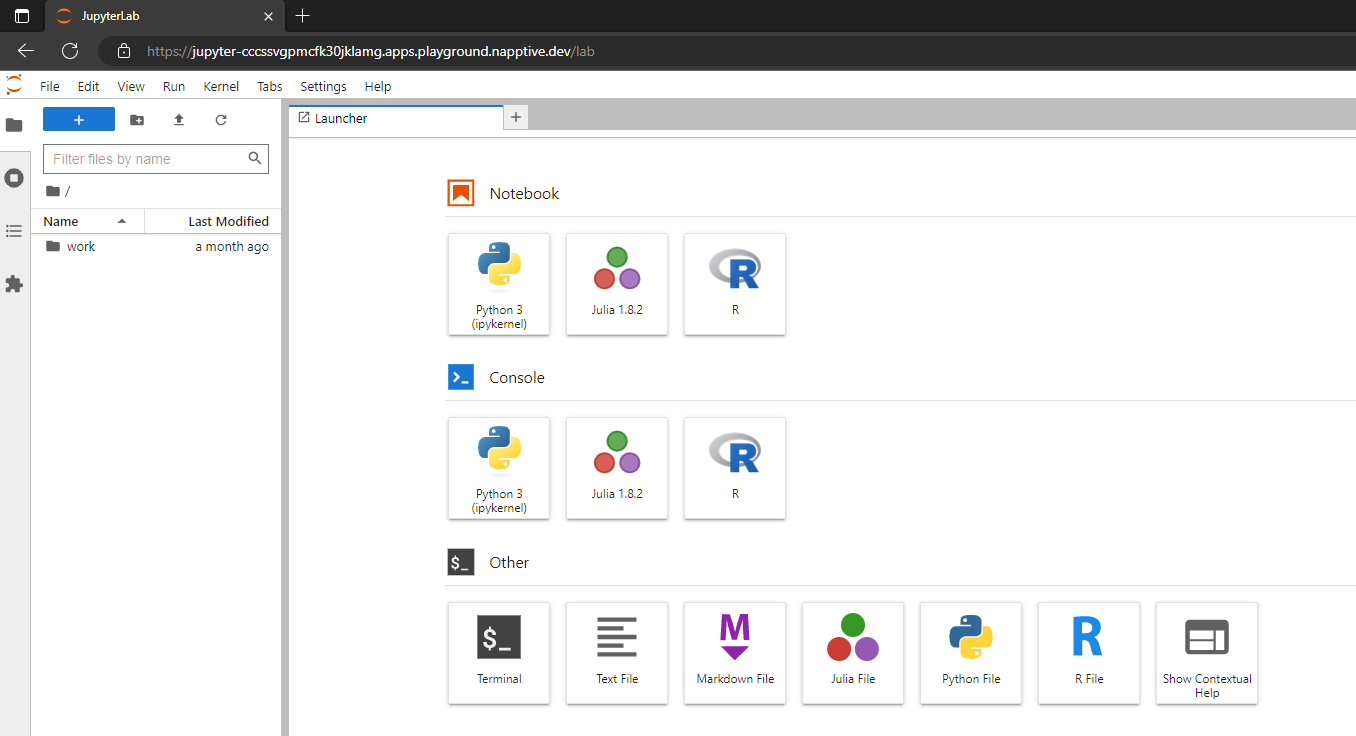The height and width of the screenshot is (736, 1356).
Task: View site information lock icon
Action: (x=124, y=51)
